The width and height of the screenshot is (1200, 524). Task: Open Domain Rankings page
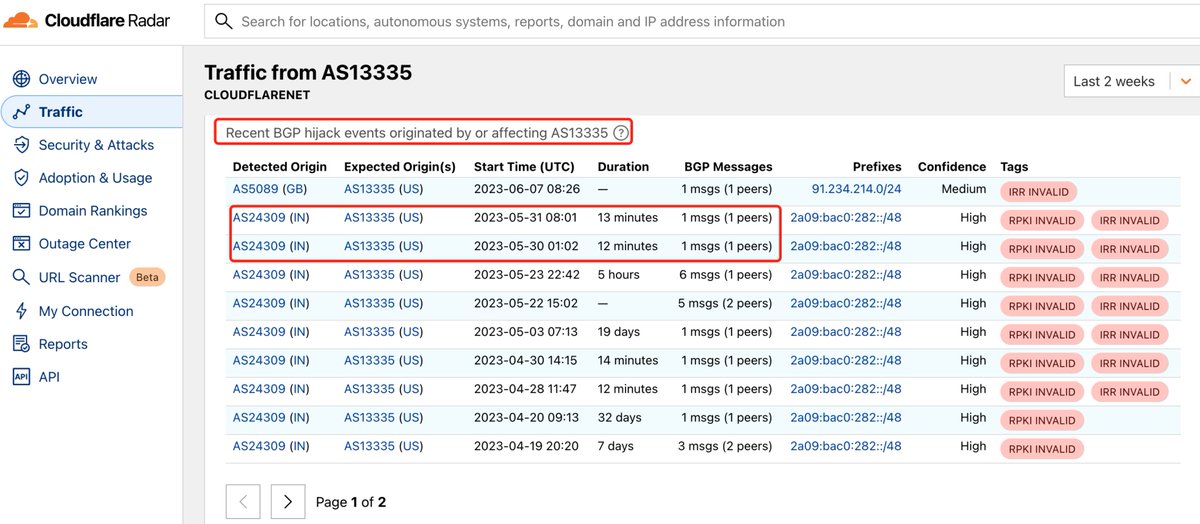coord(91,211)
